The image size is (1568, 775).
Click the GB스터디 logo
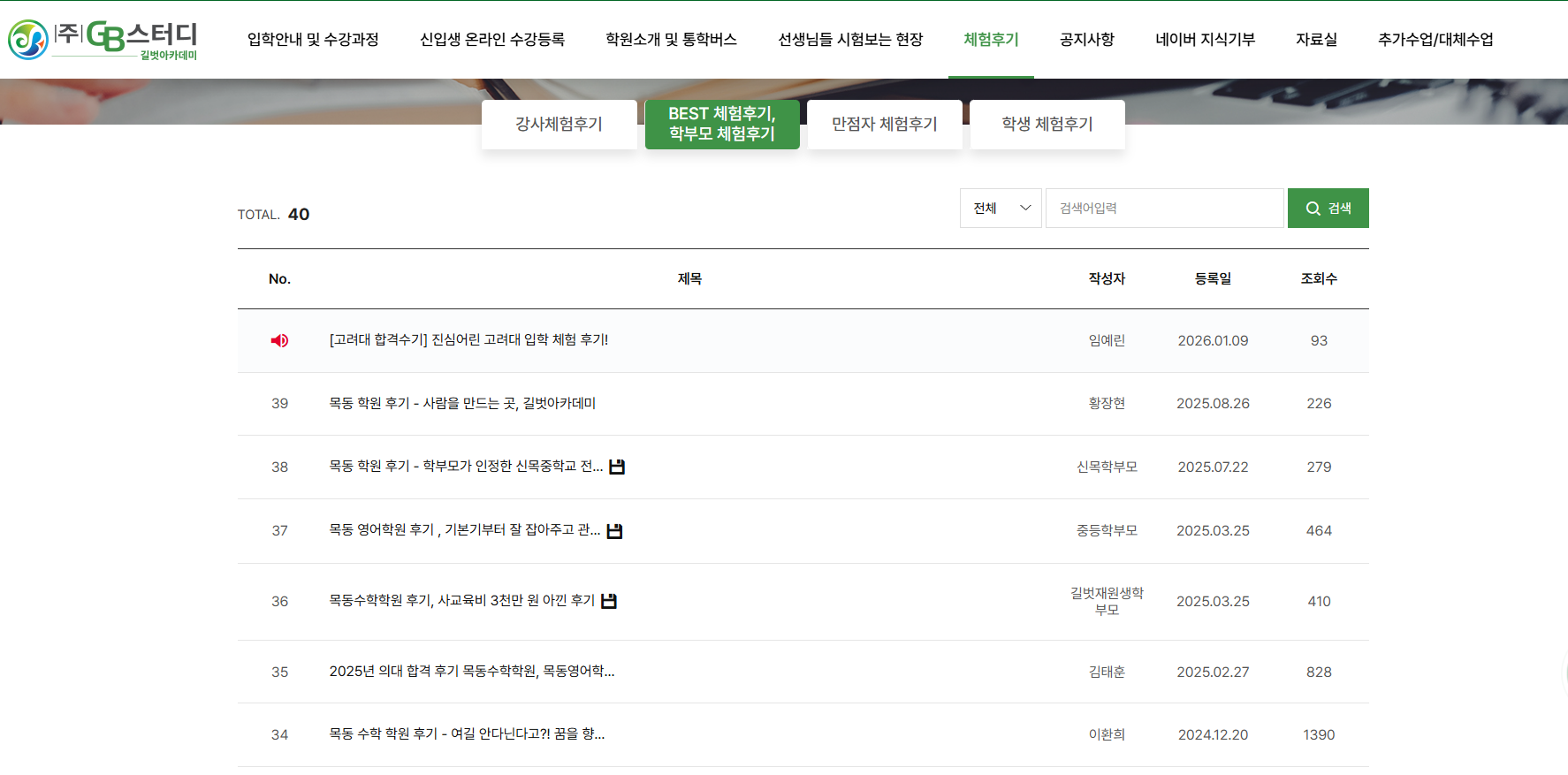click(x=103, y=40)
